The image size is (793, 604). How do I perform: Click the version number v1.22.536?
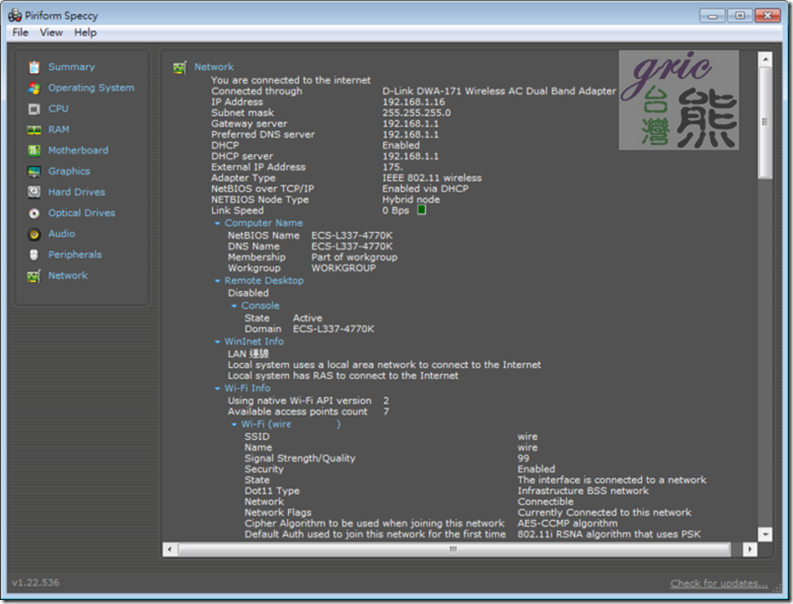(35, 582)
